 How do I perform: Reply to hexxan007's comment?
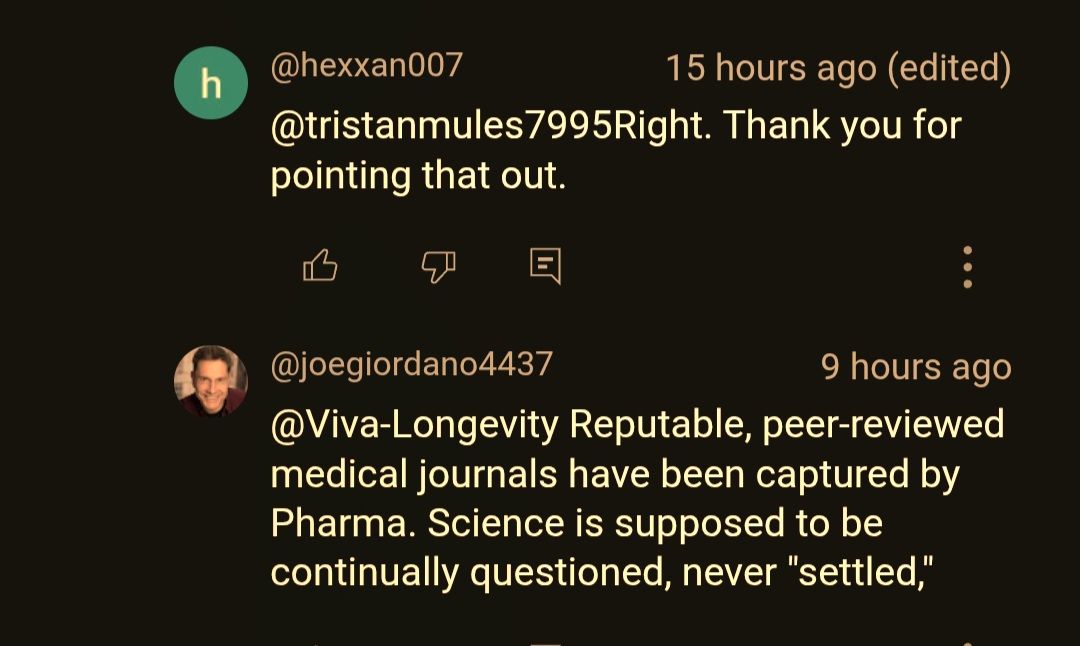[x=545, y=266]
